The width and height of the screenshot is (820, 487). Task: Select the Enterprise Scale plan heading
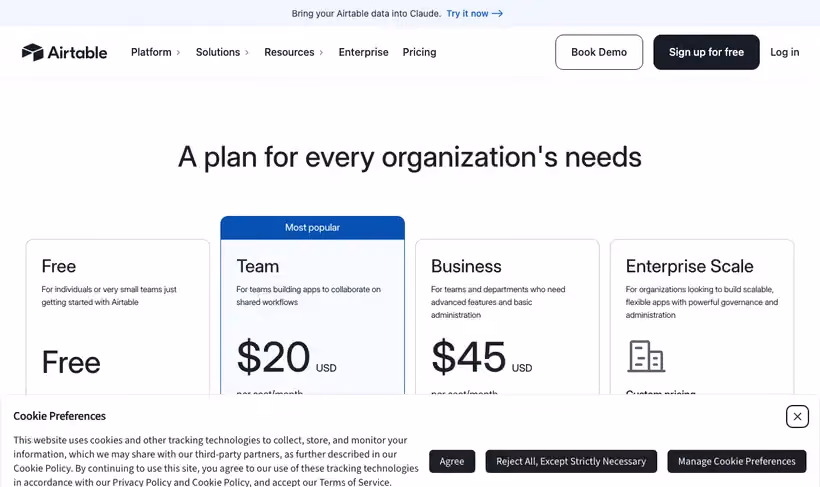[689, 266]
